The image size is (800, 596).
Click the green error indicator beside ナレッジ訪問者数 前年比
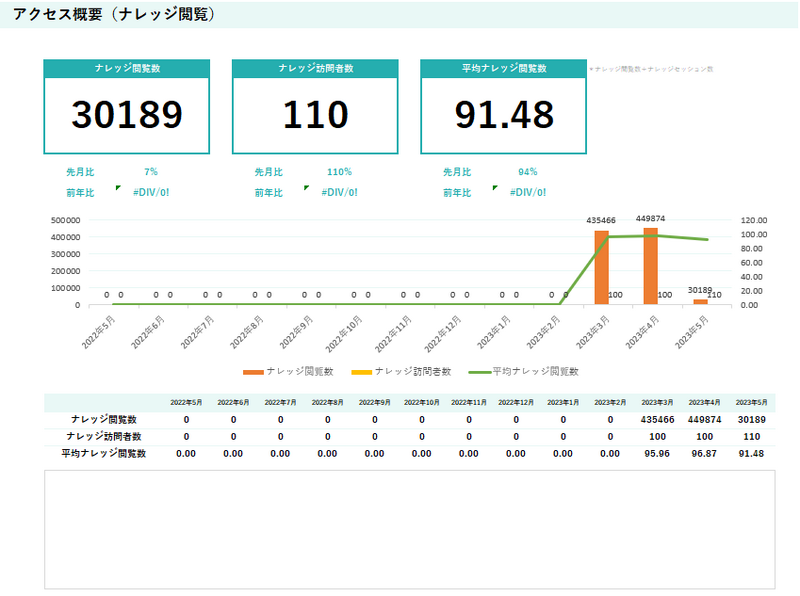pyautogui.click(x=306, y=187)
